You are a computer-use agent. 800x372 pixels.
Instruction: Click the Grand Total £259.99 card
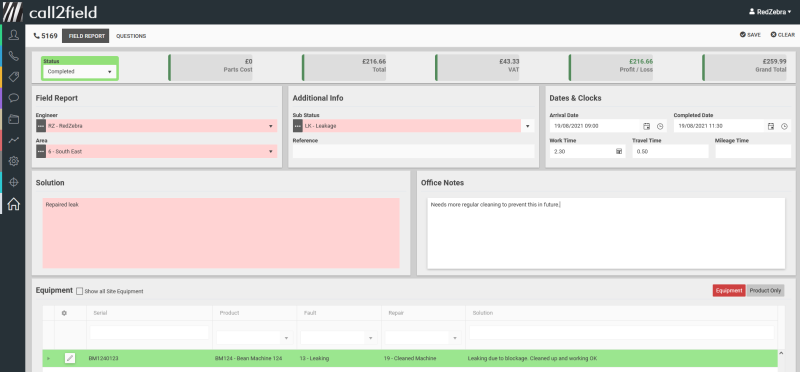click(x=745, y=67)
